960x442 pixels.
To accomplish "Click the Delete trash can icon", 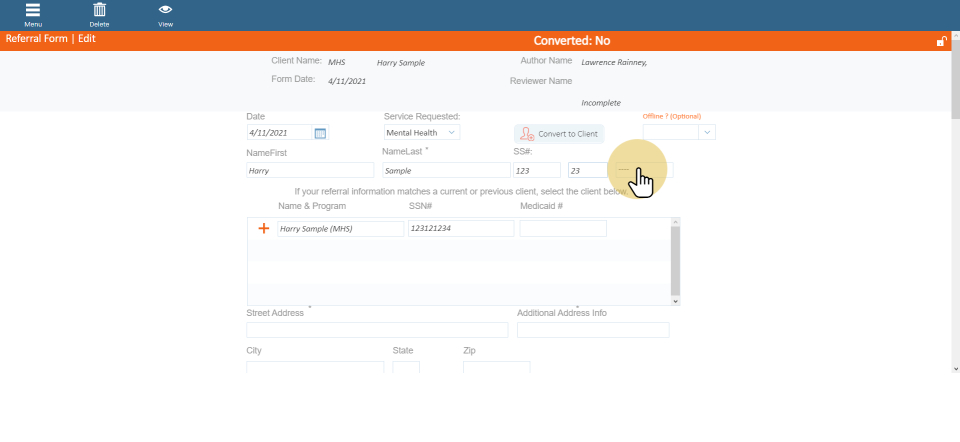I will 99,11.
